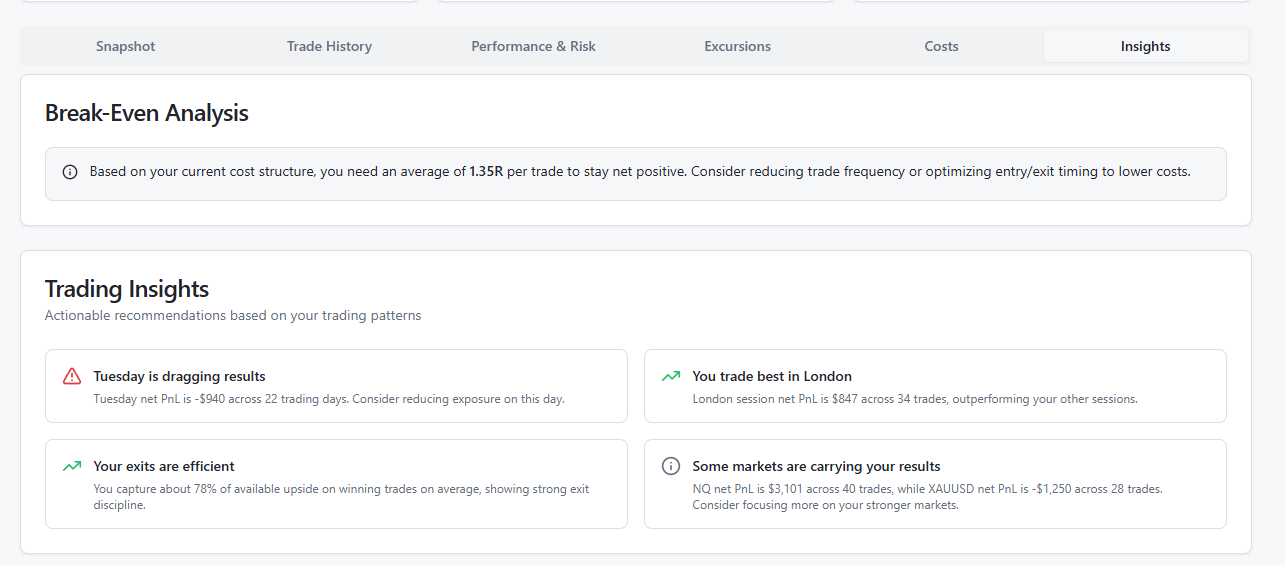The image size is (1285, 565).
Task: Click the "Actionable recommendations" subtitle text
Action: (233, 316)
